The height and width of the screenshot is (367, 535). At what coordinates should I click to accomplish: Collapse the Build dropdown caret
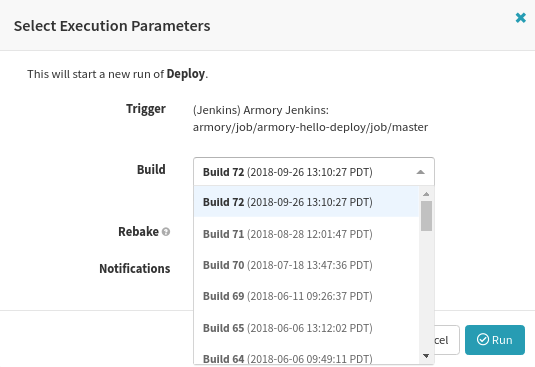(x=420, y=172)
